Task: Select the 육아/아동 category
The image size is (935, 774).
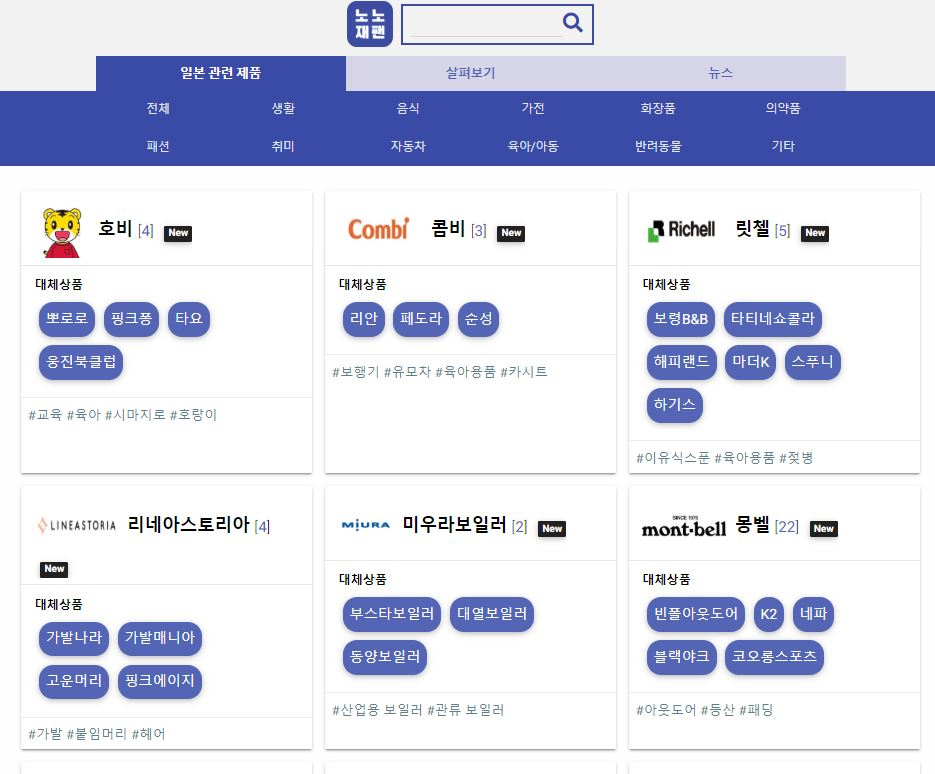Action: [x=533, y=146]
